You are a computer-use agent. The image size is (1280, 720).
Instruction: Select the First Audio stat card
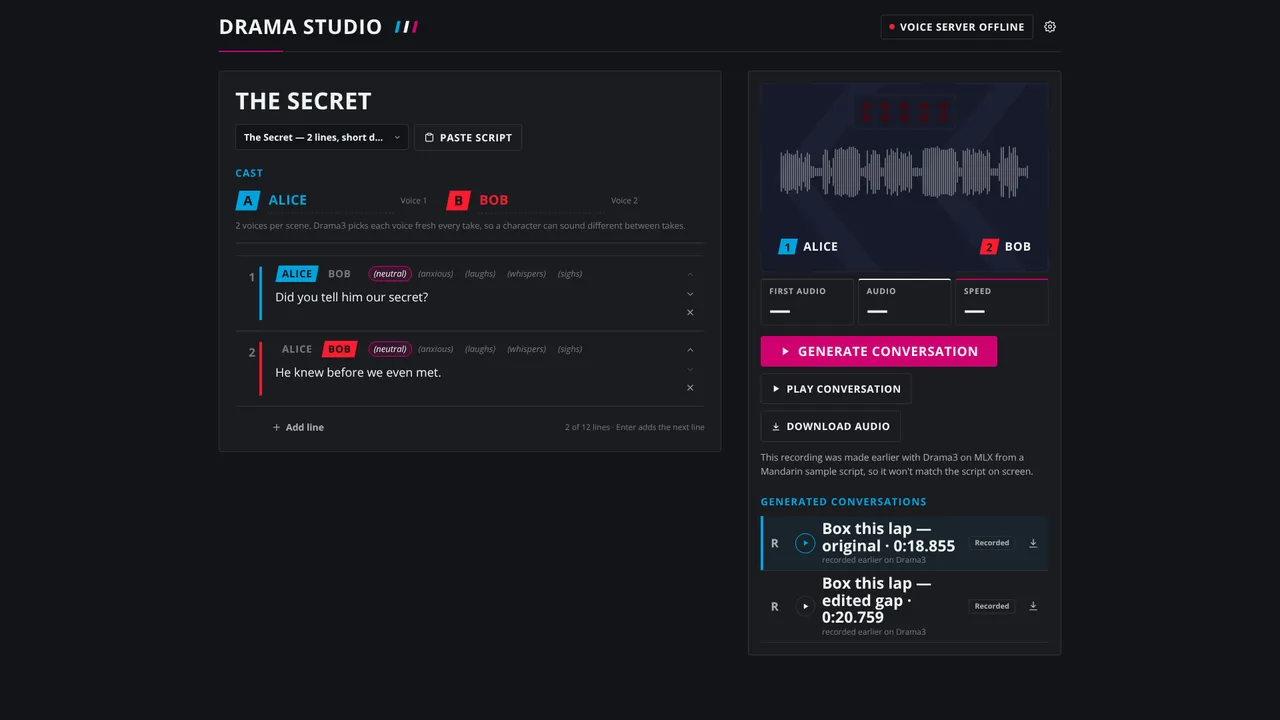(x=807, y=302)
